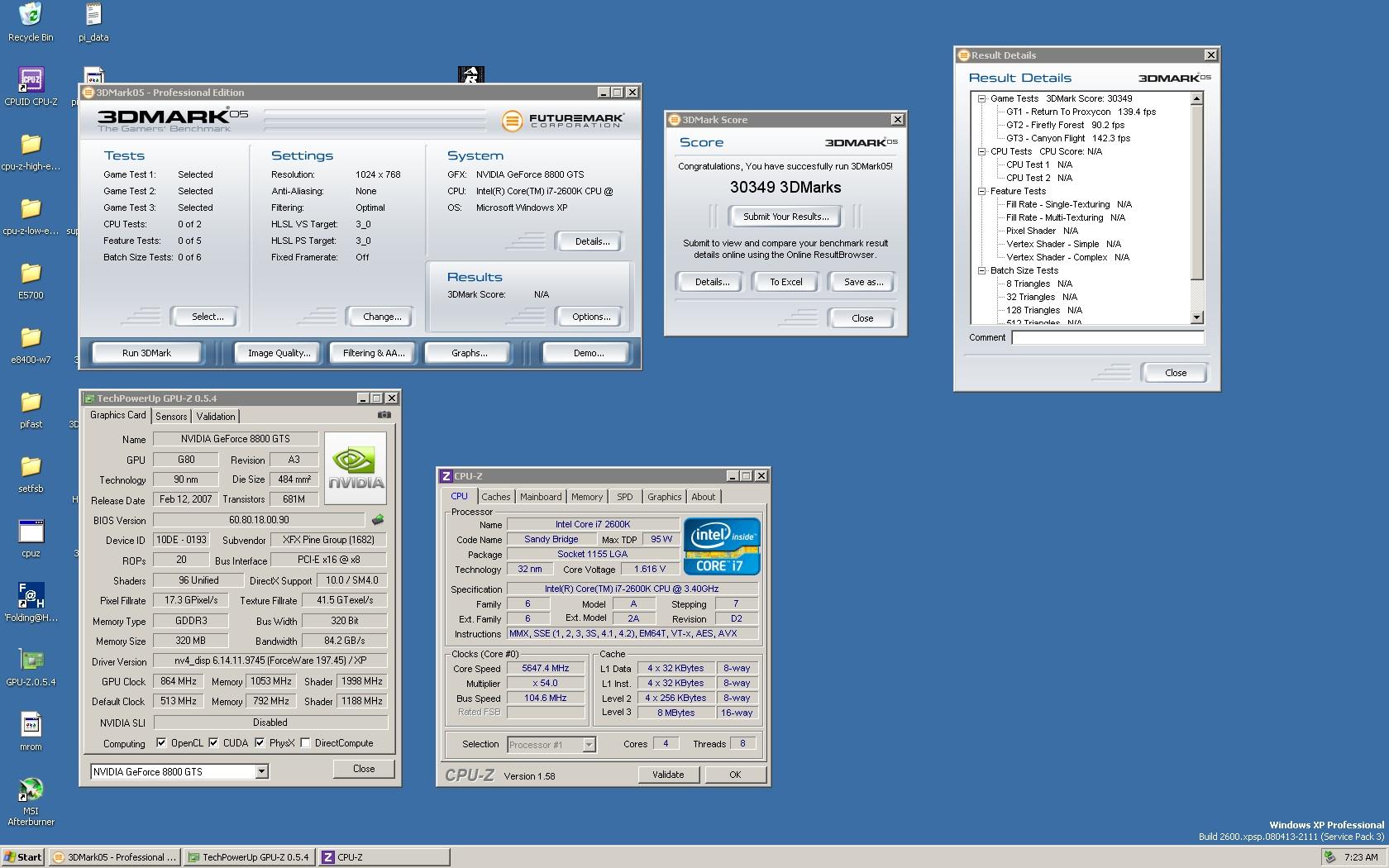Screen dimensions: 1389x868
Task: Click the Details... button in Score window
Action: [711, 282]
